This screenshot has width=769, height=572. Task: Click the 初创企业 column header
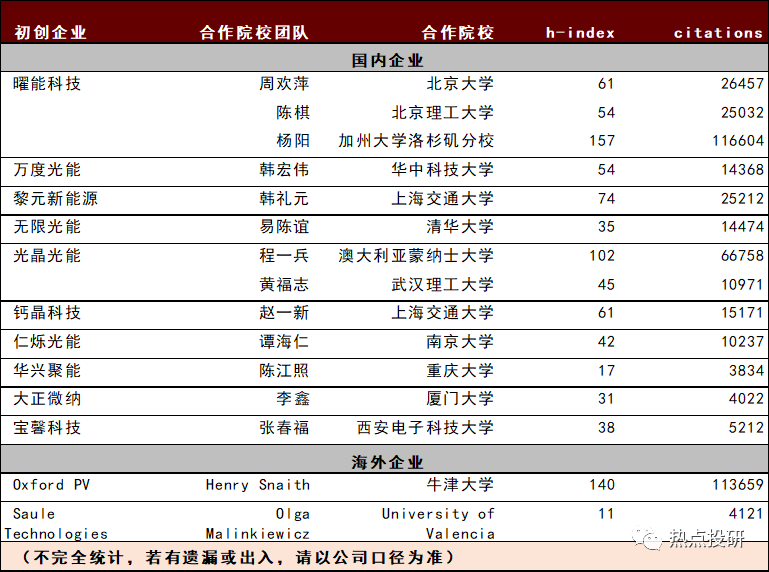point(50,32)
